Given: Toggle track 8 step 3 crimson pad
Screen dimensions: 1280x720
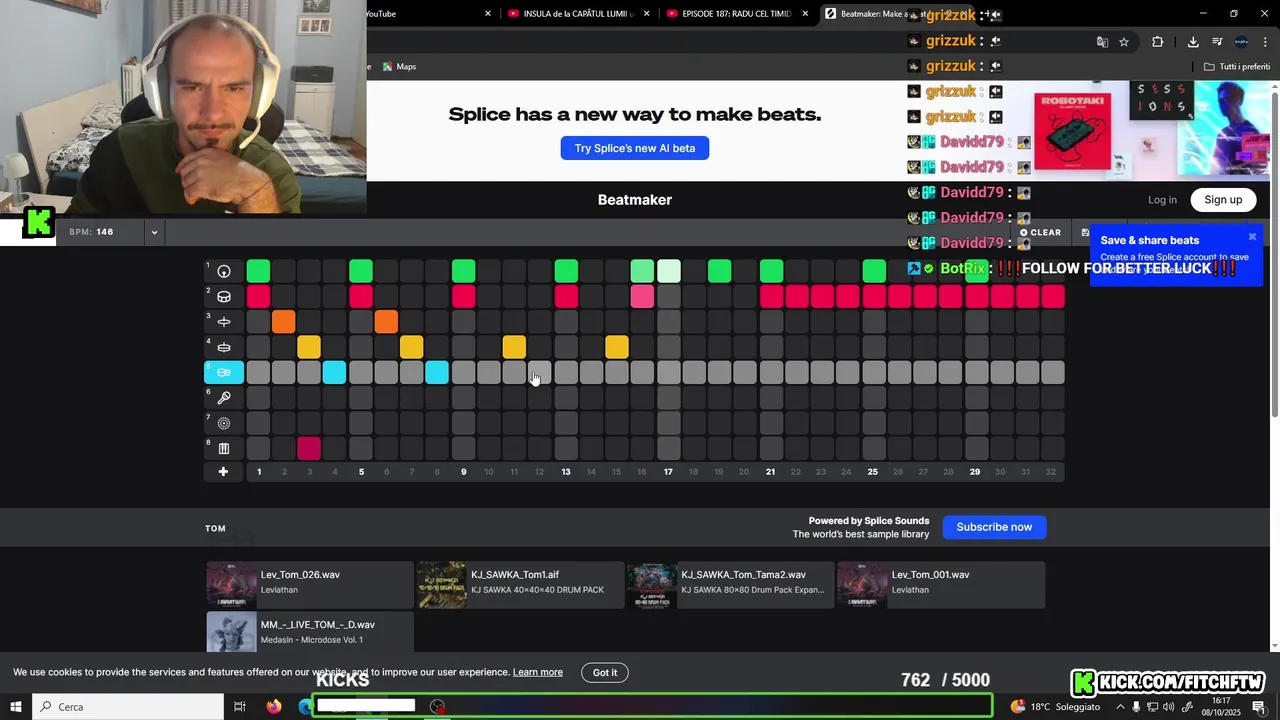Looking at the screenshot, I should click(309, 448).
